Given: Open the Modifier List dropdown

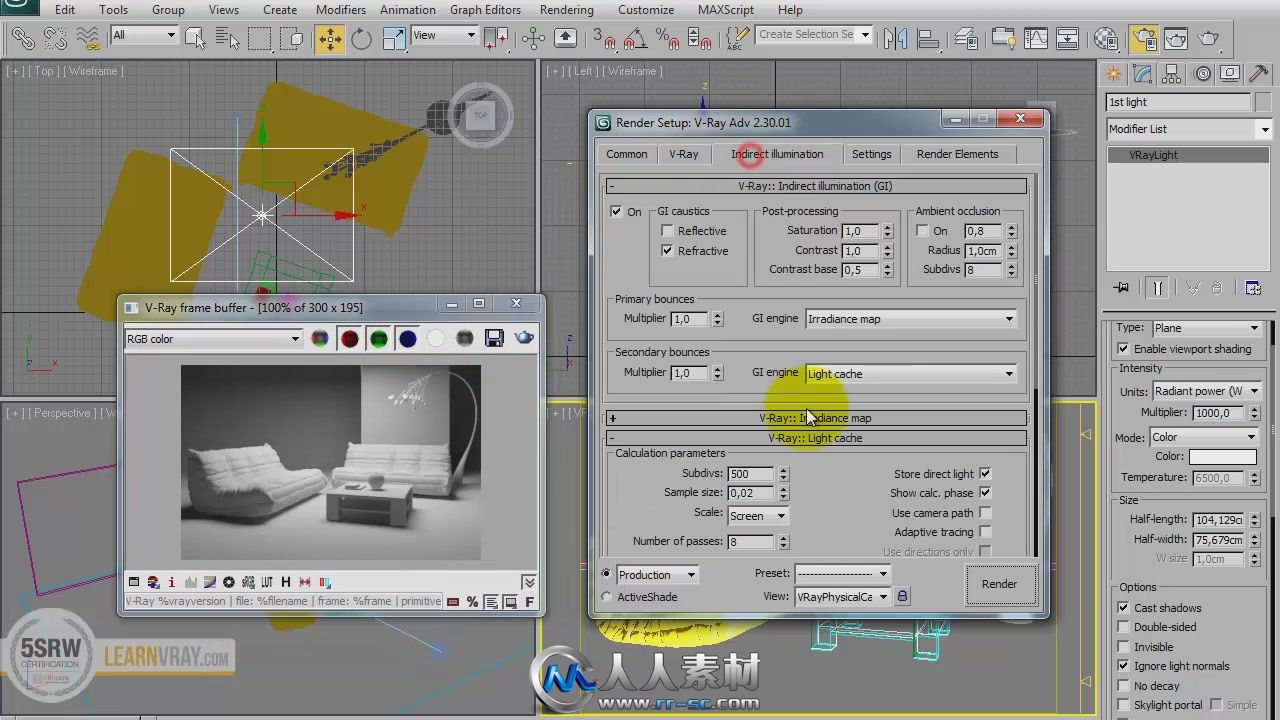Looking at the screenshot, I should pyautogui.click(x=1188, y=129).
